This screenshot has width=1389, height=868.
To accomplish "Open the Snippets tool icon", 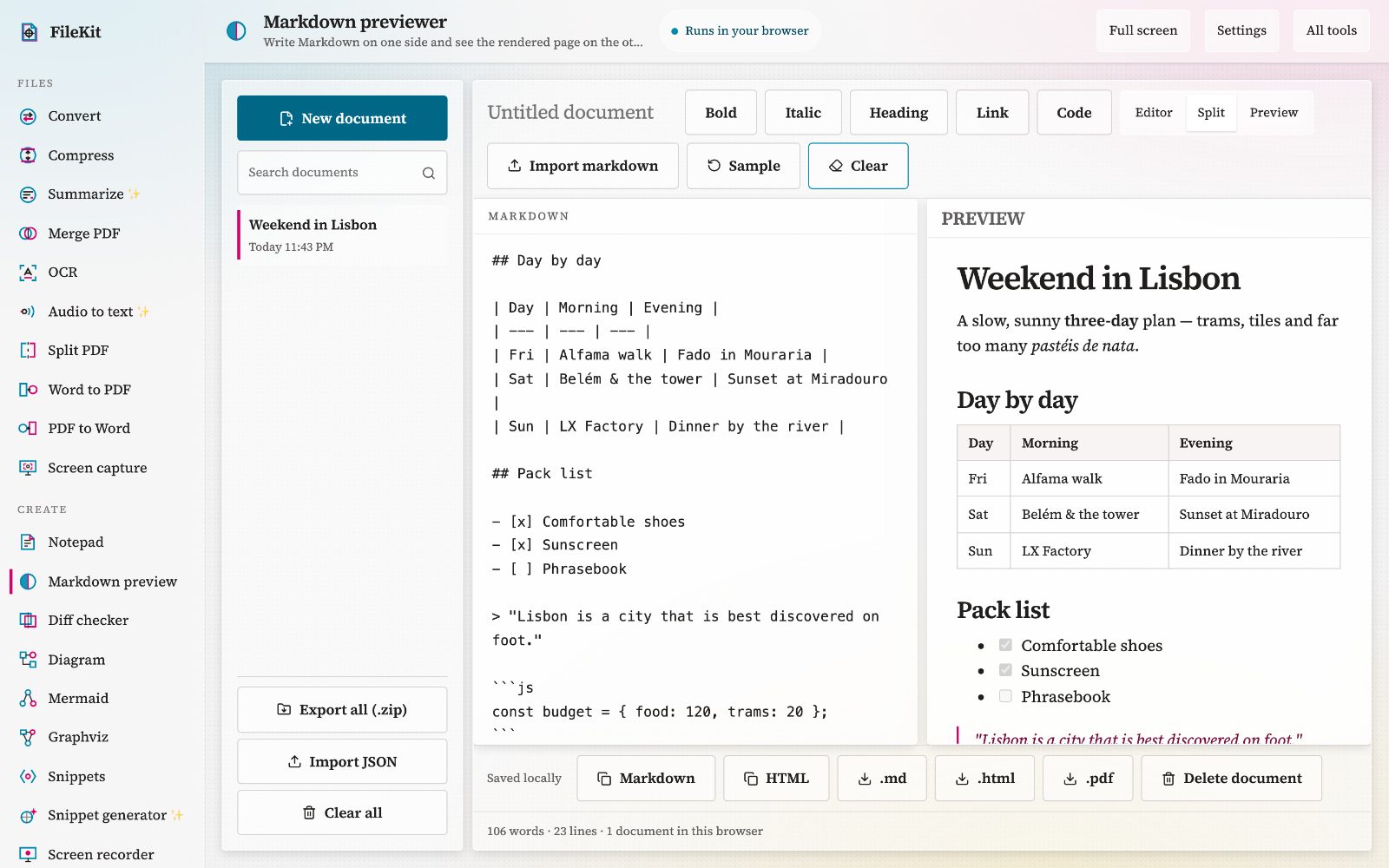I will pos(28,777).
